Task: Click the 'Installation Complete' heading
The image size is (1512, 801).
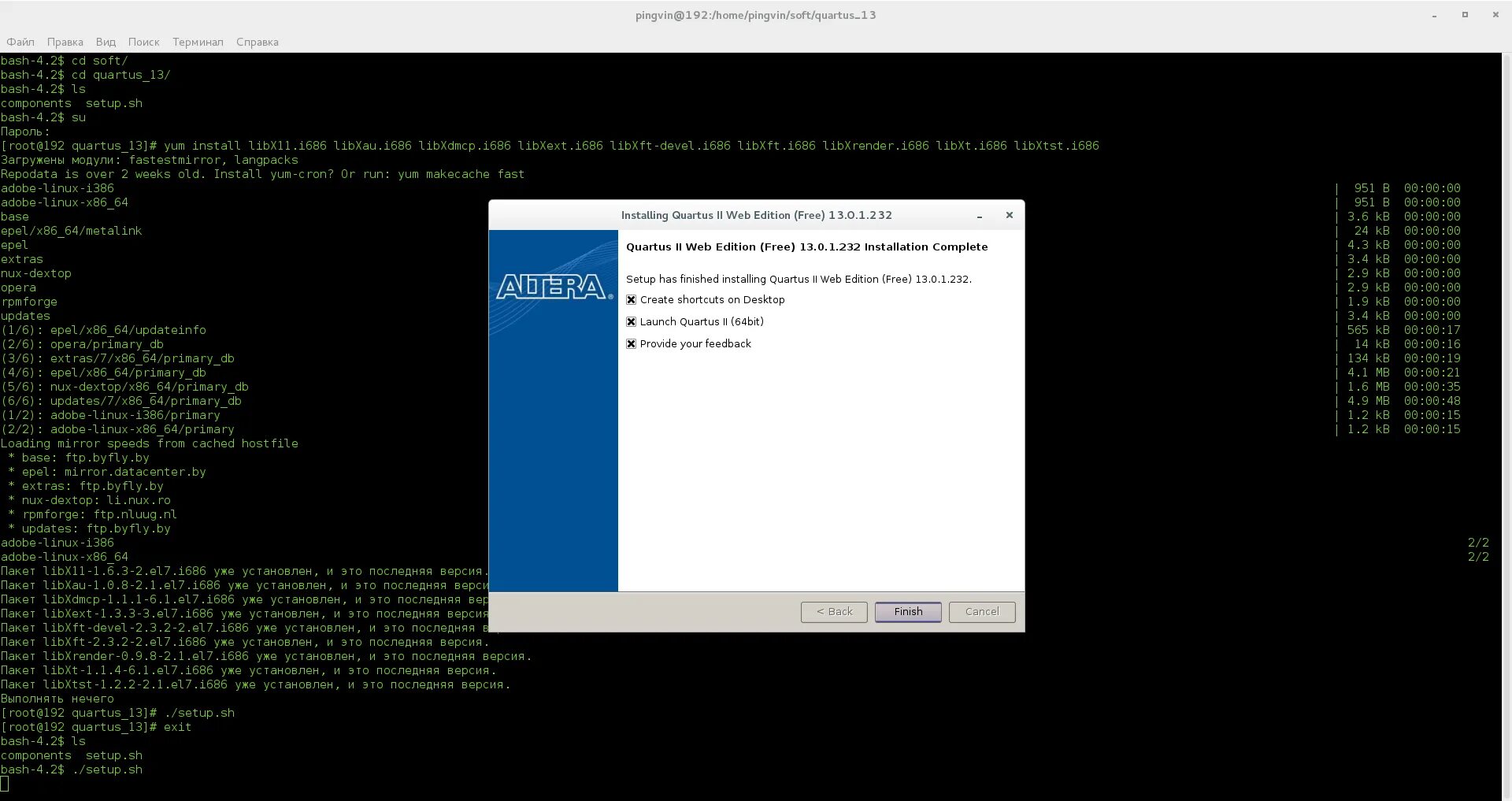Action: coord(806,247)
